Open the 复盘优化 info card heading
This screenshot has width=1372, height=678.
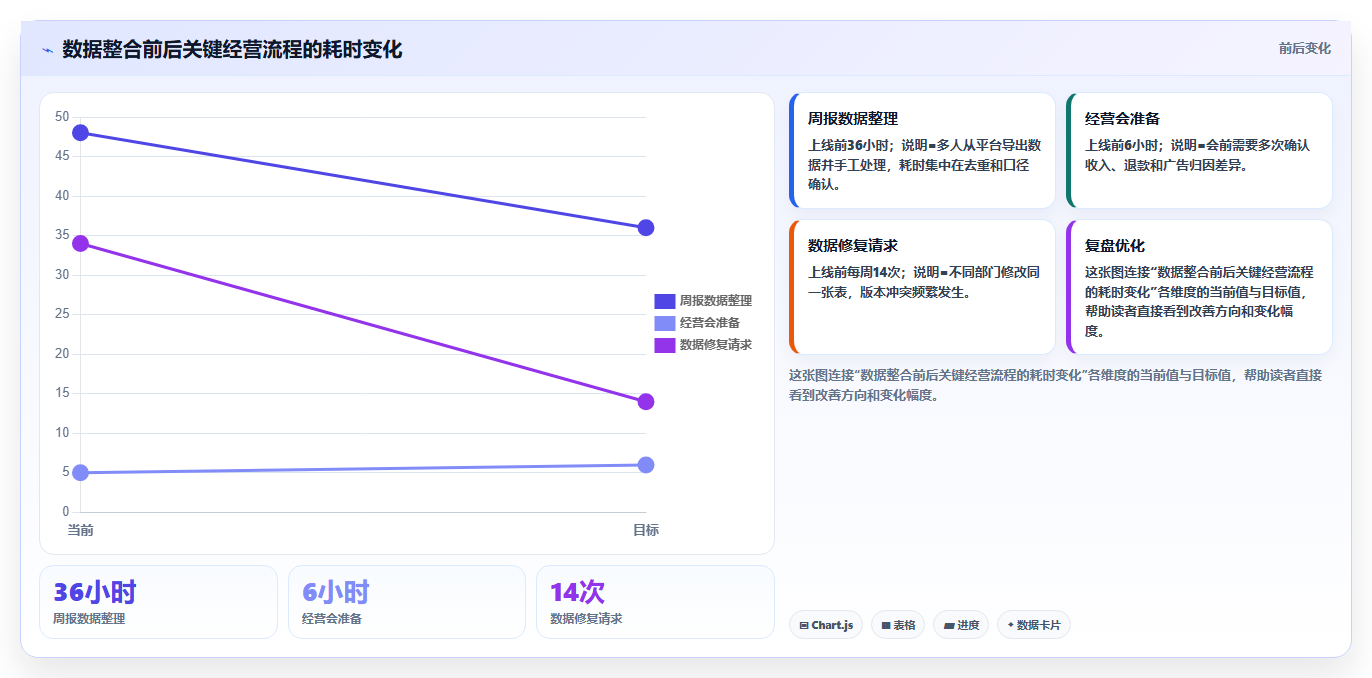coord(1115,246)
